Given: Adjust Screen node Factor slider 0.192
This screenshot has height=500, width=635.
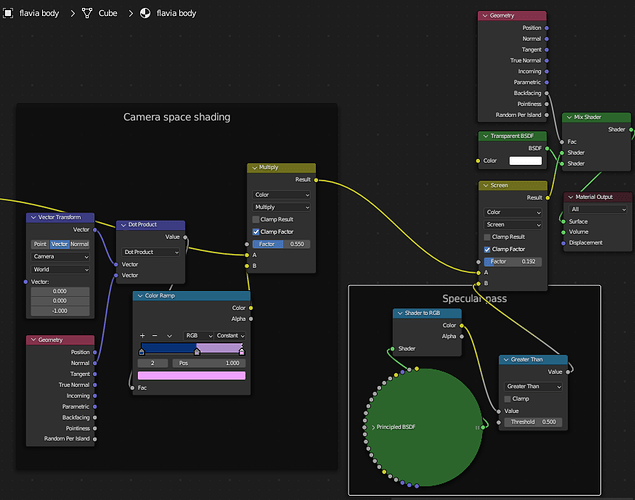Looking at the screenshot, I should pyautogui.click(x=513, y=262).
